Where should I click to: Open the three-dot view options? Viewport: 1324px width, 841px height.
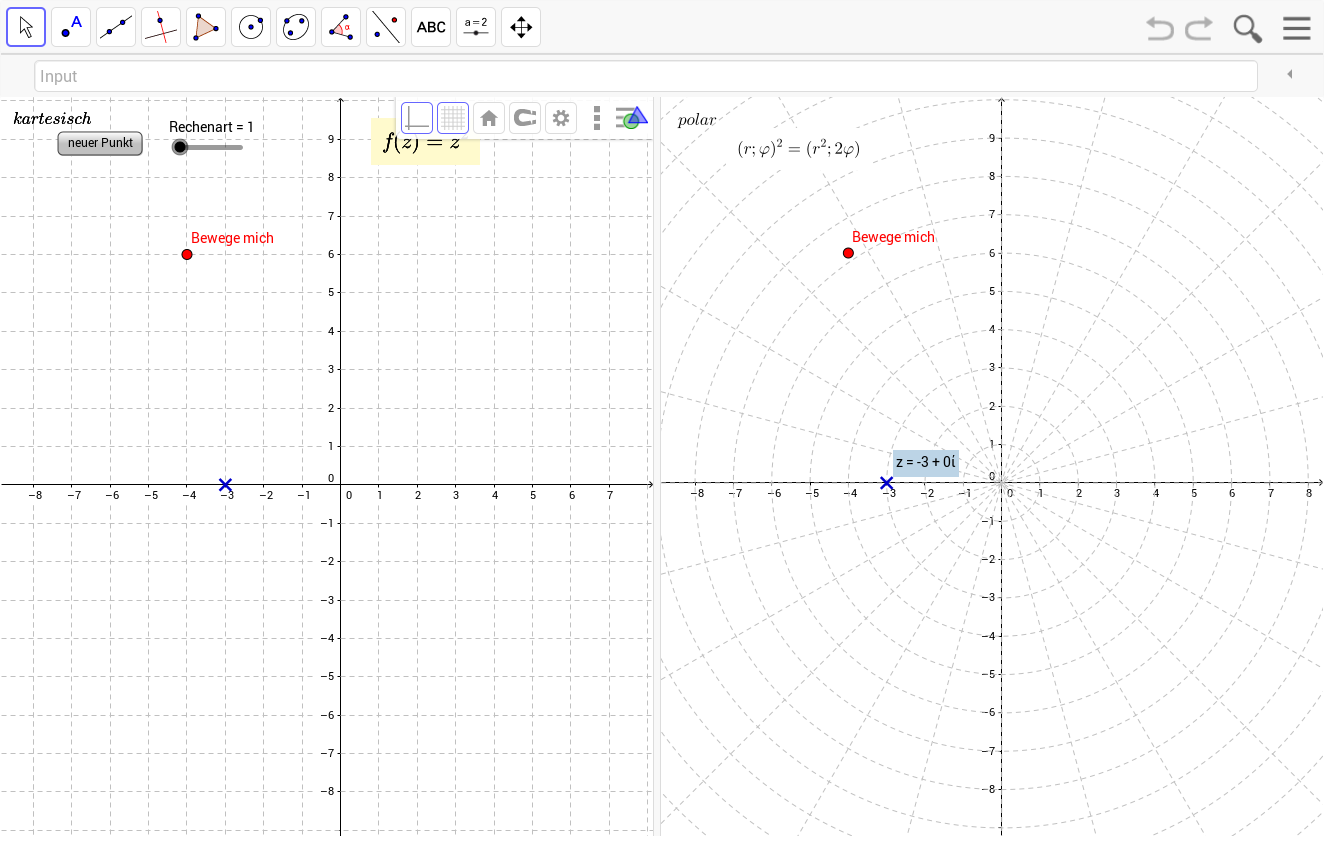click(x=597, y=118)
